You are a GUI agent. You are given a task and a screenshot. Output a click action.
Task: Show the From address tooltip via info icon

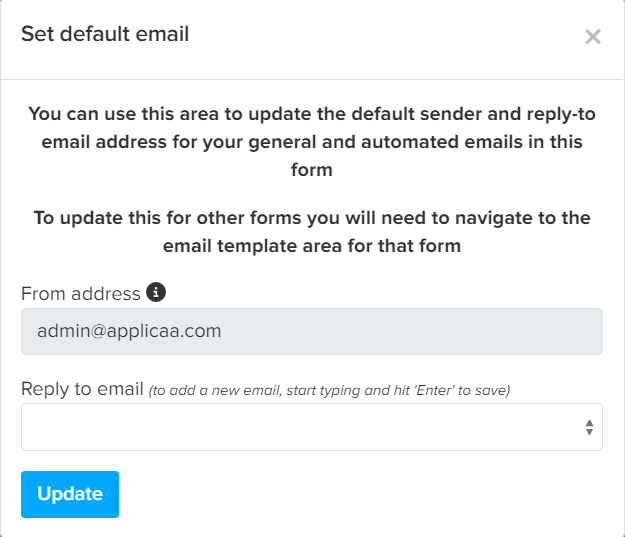point(156,292)
